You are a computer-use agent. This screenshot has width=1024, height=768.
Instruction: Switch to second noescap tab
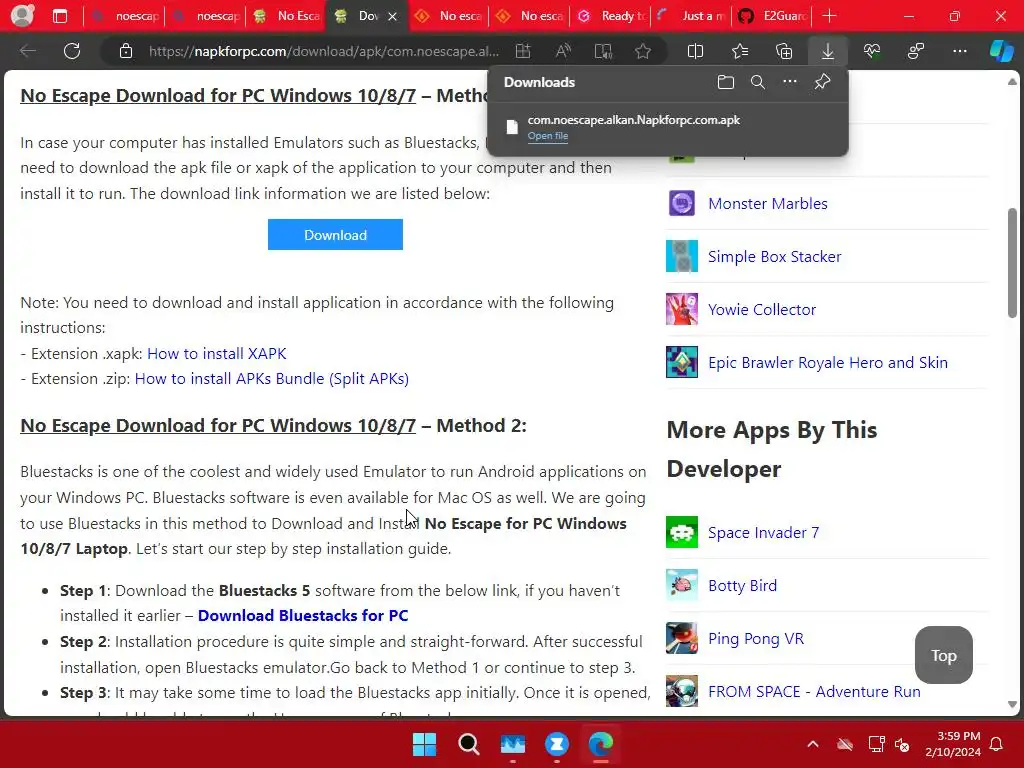(x=205, y=16)
